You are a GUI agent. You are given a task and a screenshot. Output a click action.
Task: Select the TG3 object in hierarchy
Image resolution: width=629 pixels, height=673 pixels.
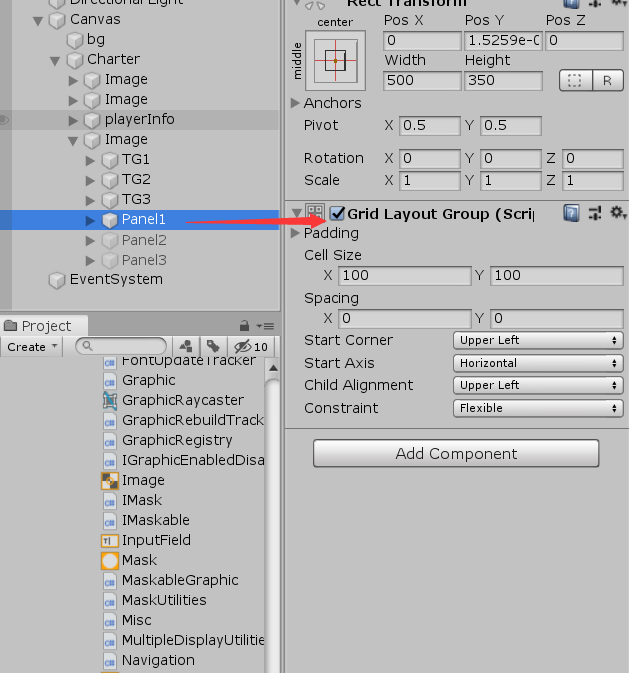click(x=136, y=199)
